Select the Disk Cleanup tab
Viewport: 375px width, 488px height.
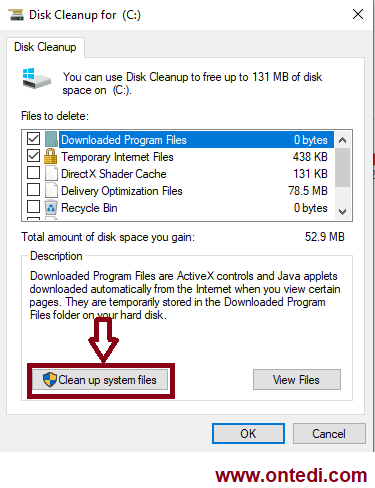pyautogui.click(x=45, y=47)
